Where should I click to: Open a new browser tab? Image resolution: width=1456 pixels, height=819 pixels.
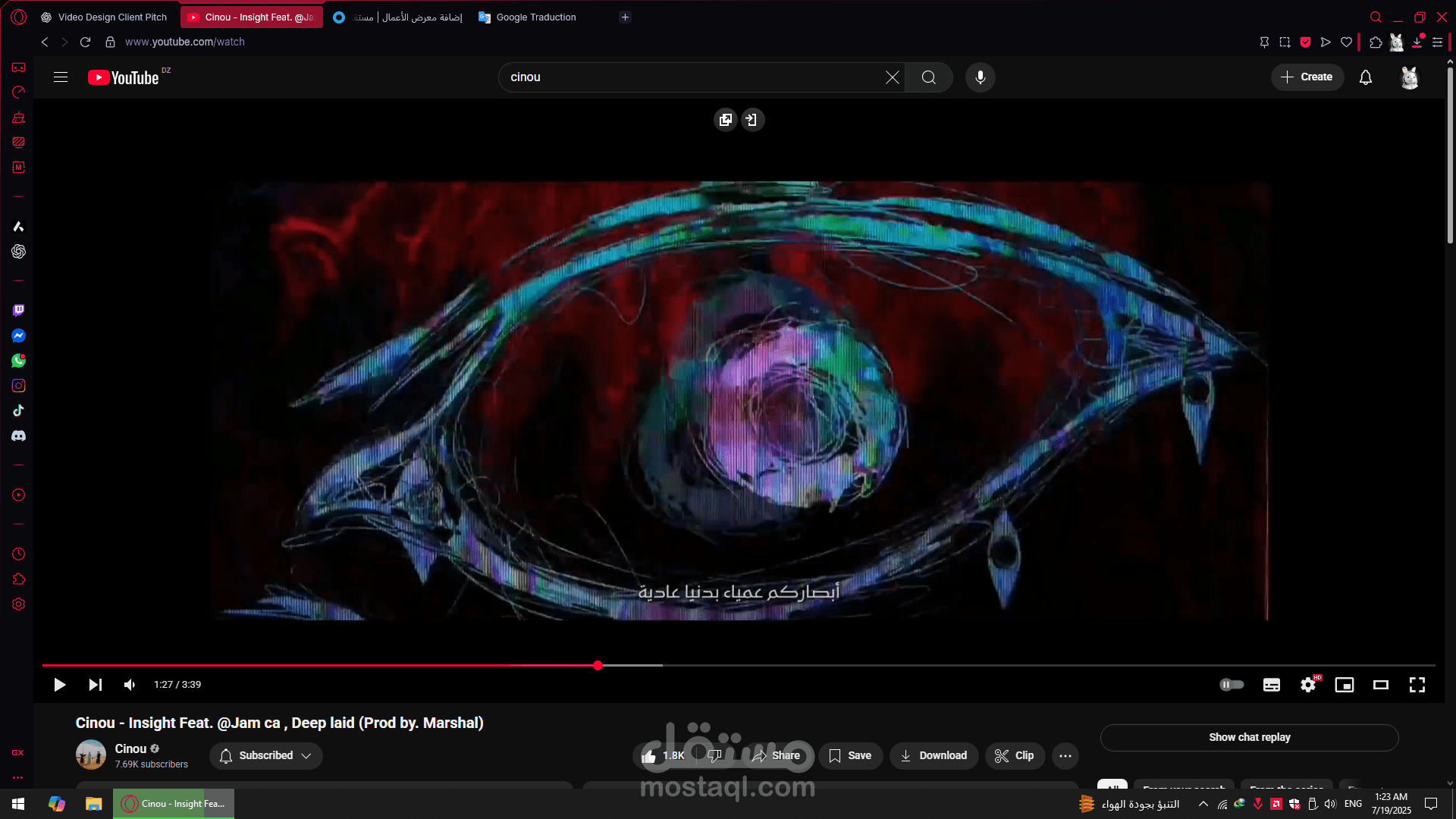pyautogui.click(x=625, y=17)
